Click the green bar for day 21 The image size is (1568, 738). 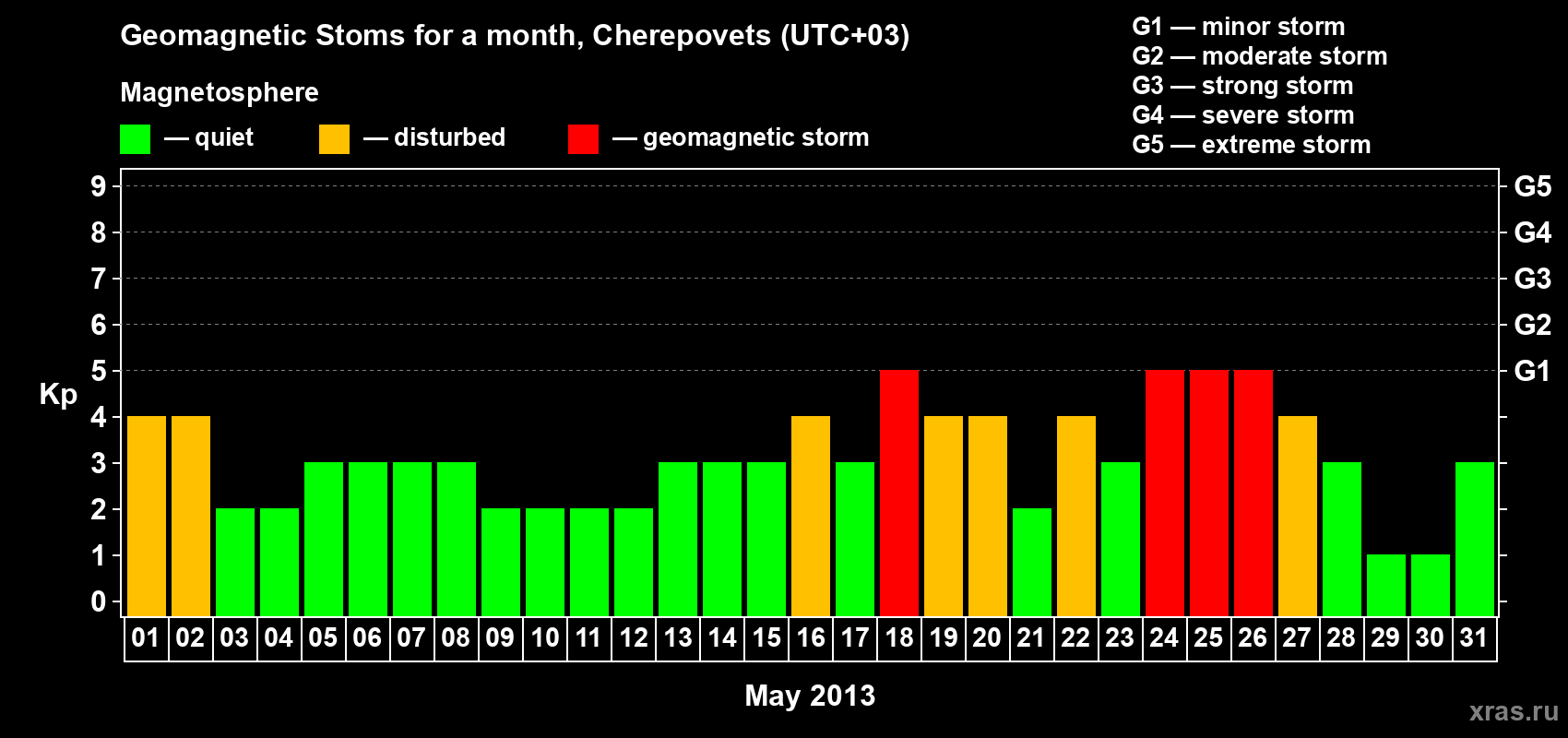(x=1032, y=562)
